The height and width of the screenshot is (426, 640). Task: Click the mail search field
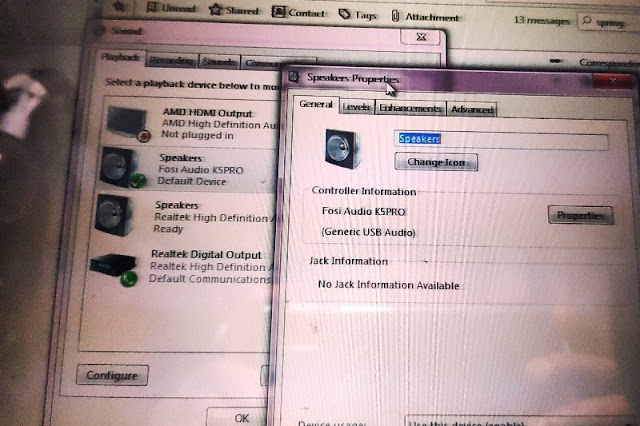point(608,22)
